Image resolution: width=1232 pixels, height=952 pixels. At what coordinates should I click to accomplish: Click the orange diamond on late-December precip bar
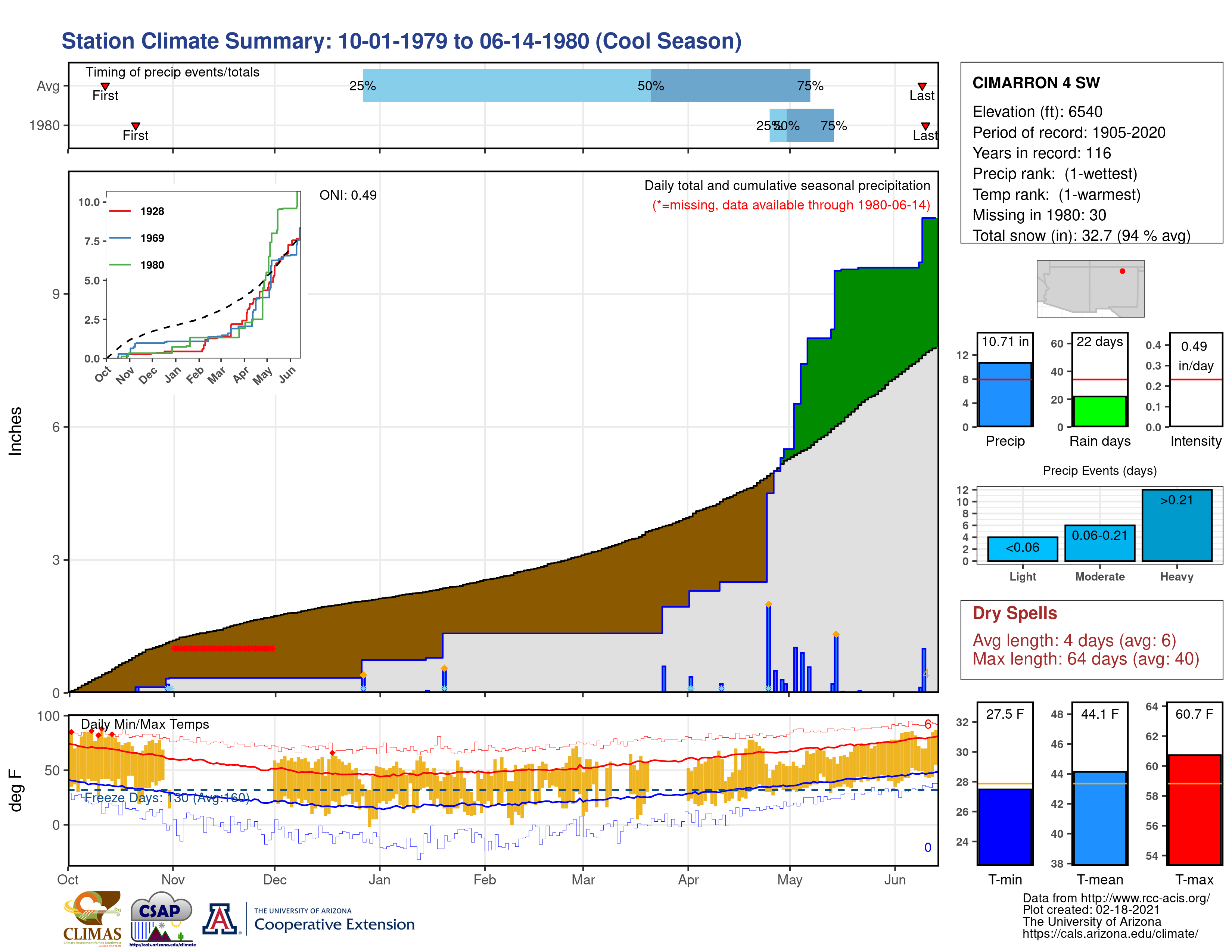(363, 675)
